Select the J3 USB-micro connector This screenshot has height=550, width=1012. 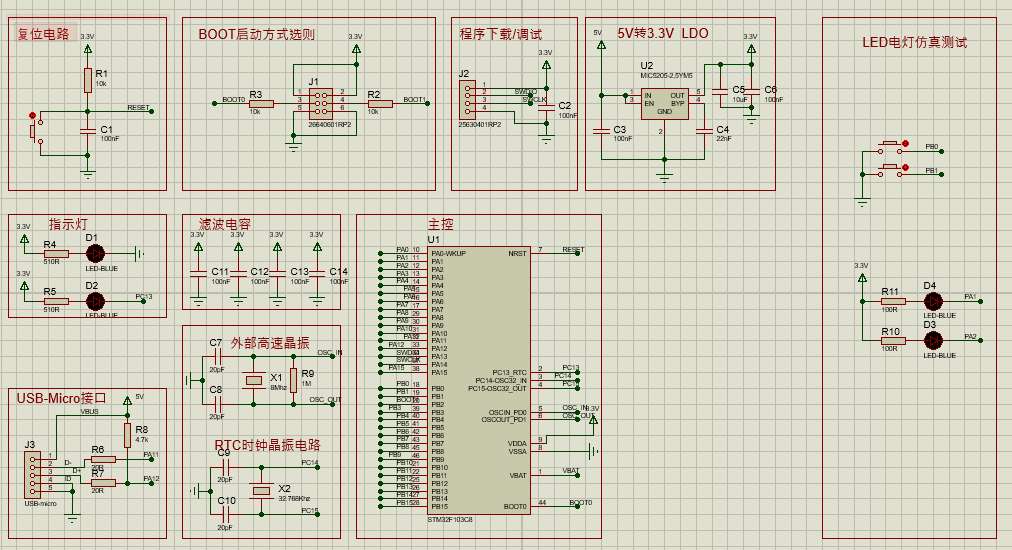(x=32, y=475)
